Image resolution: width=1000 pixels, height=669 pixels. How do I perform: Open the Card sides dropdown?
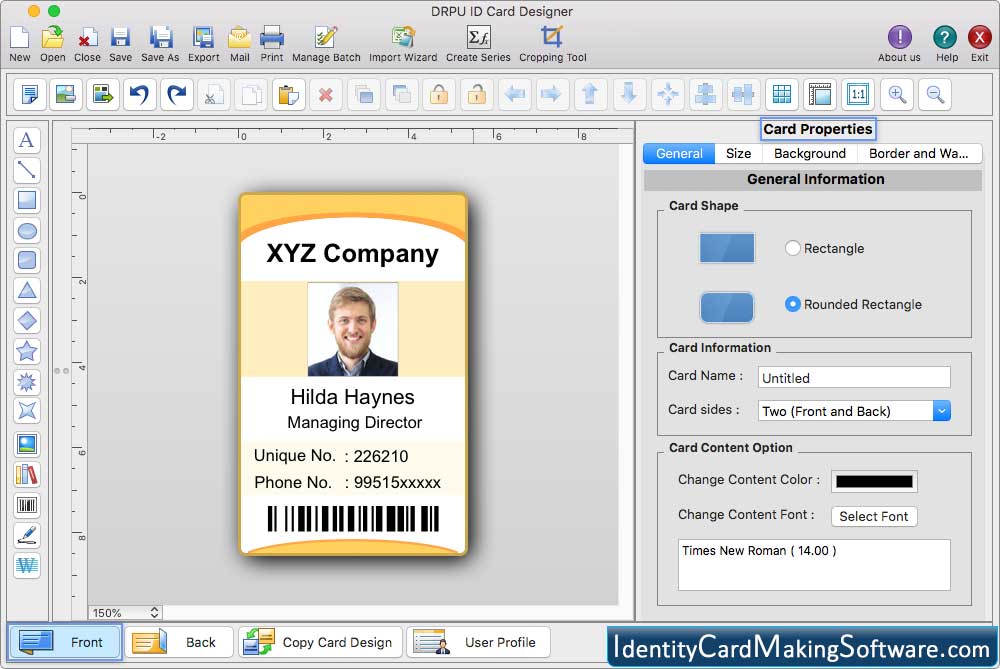click(x=855, y=411)
